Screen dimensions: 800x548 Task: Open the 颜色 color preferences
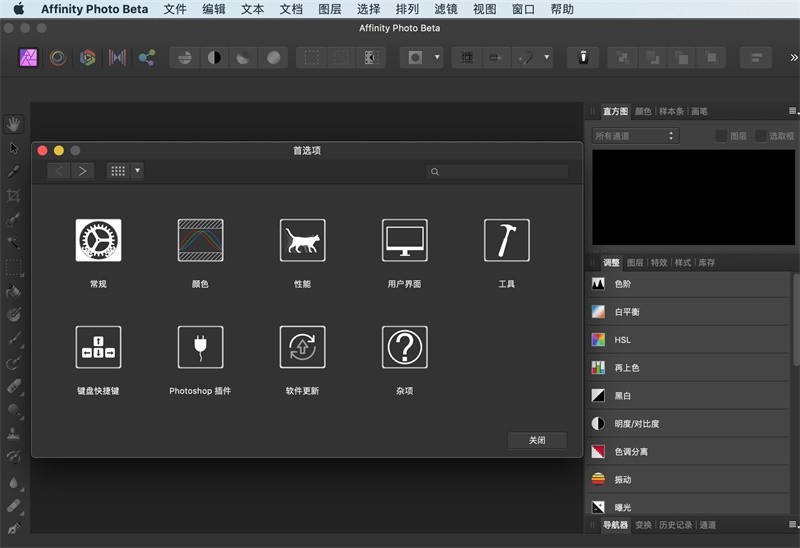pos(201,240)
